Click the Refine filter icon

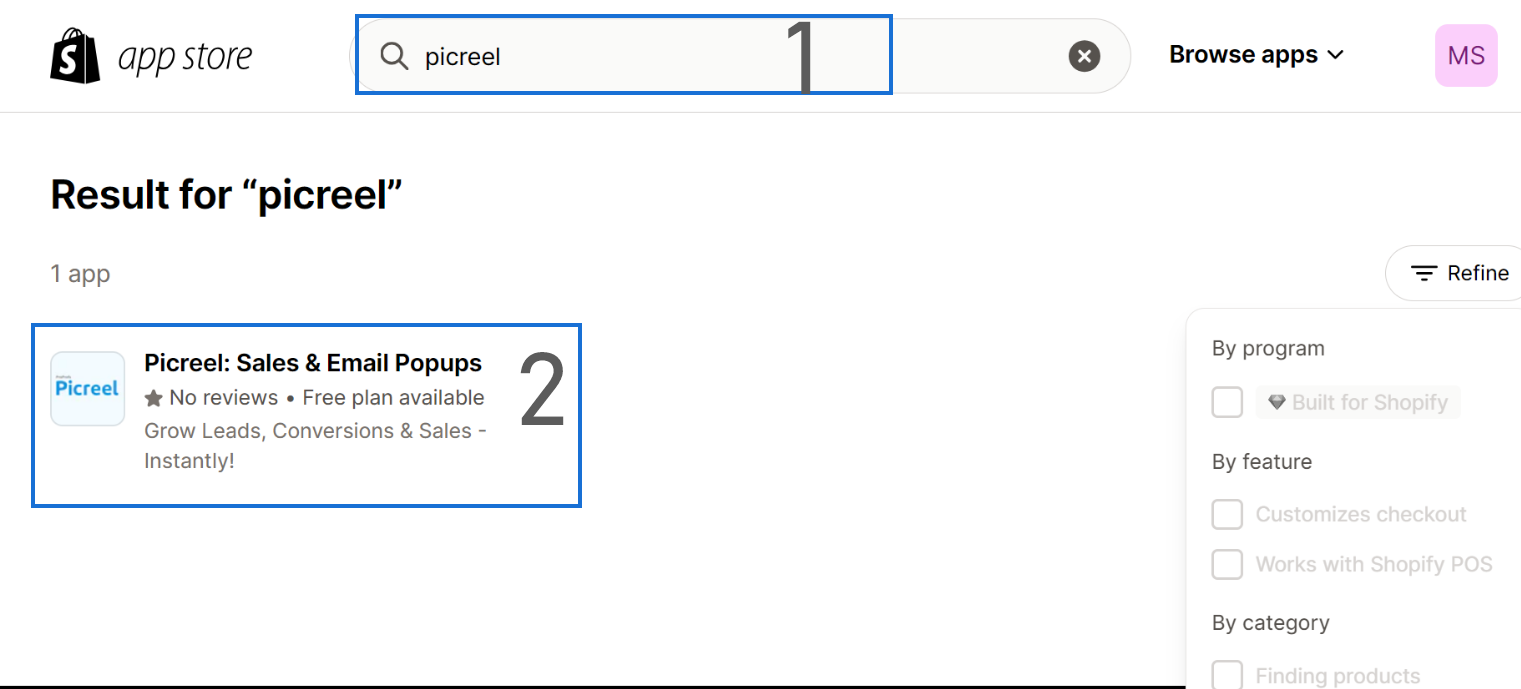pos(1424,273)
